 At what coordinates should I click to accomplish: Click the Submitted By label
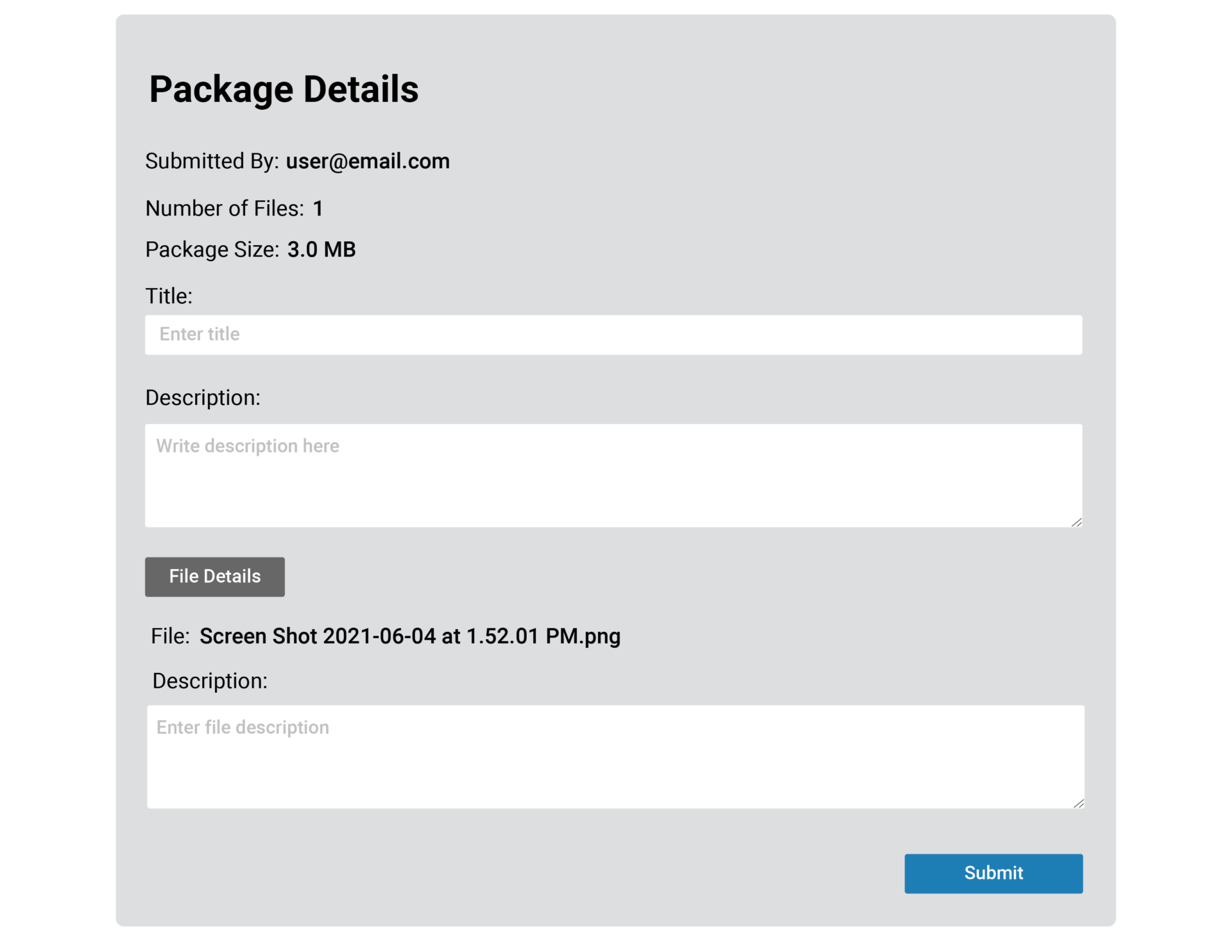coord(212,161)
